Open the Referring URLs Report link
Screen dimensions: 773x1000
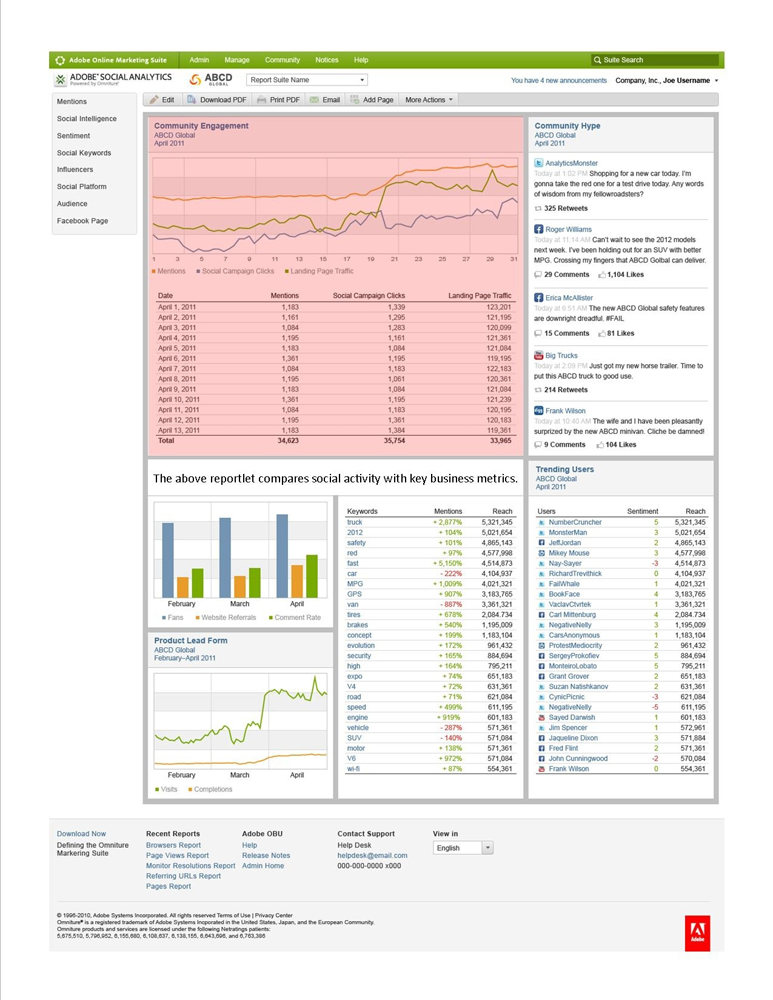click(184, 876)
